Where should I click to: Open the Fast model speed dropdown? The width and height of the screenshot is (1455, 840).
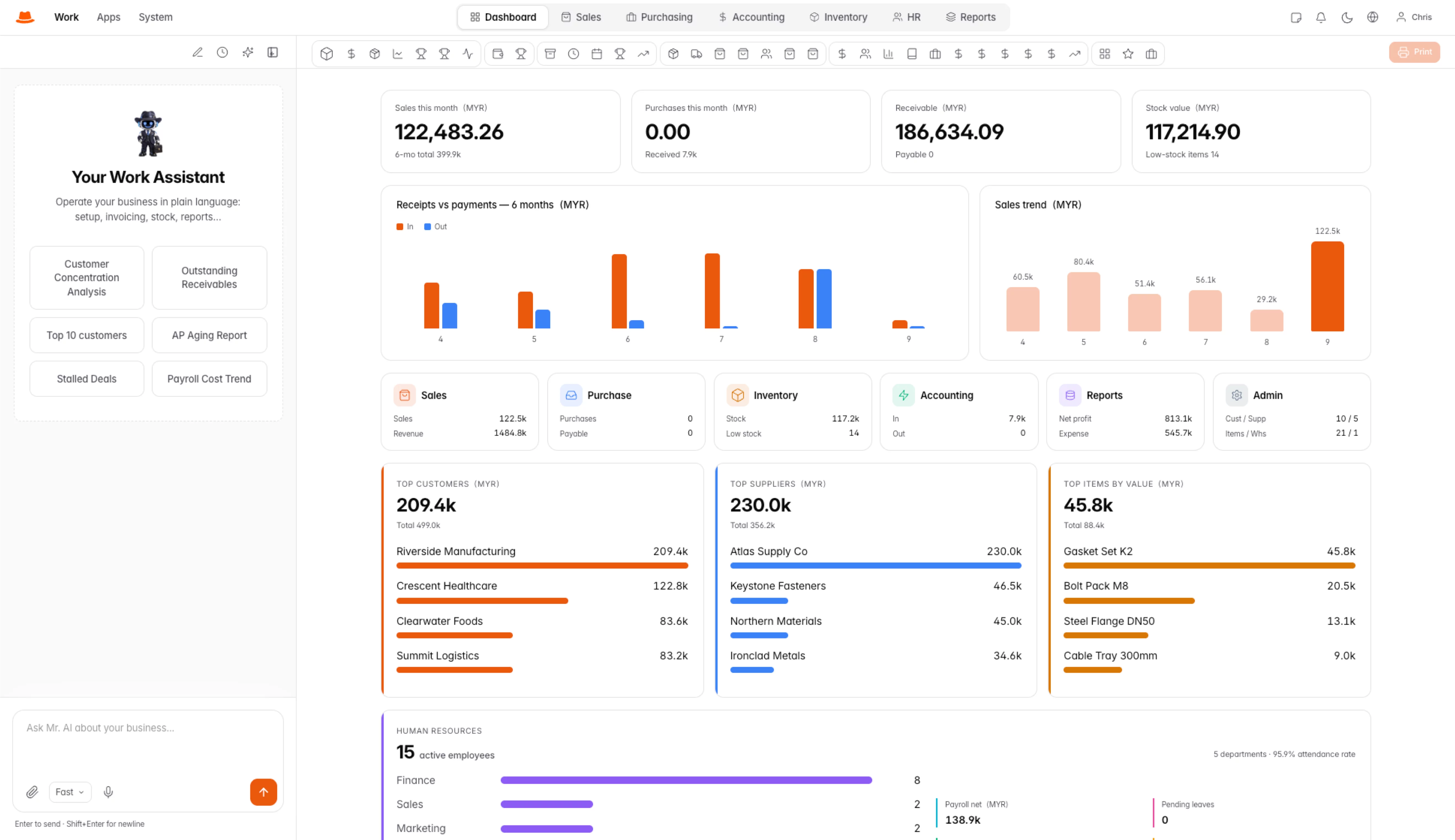click(70, 792)
